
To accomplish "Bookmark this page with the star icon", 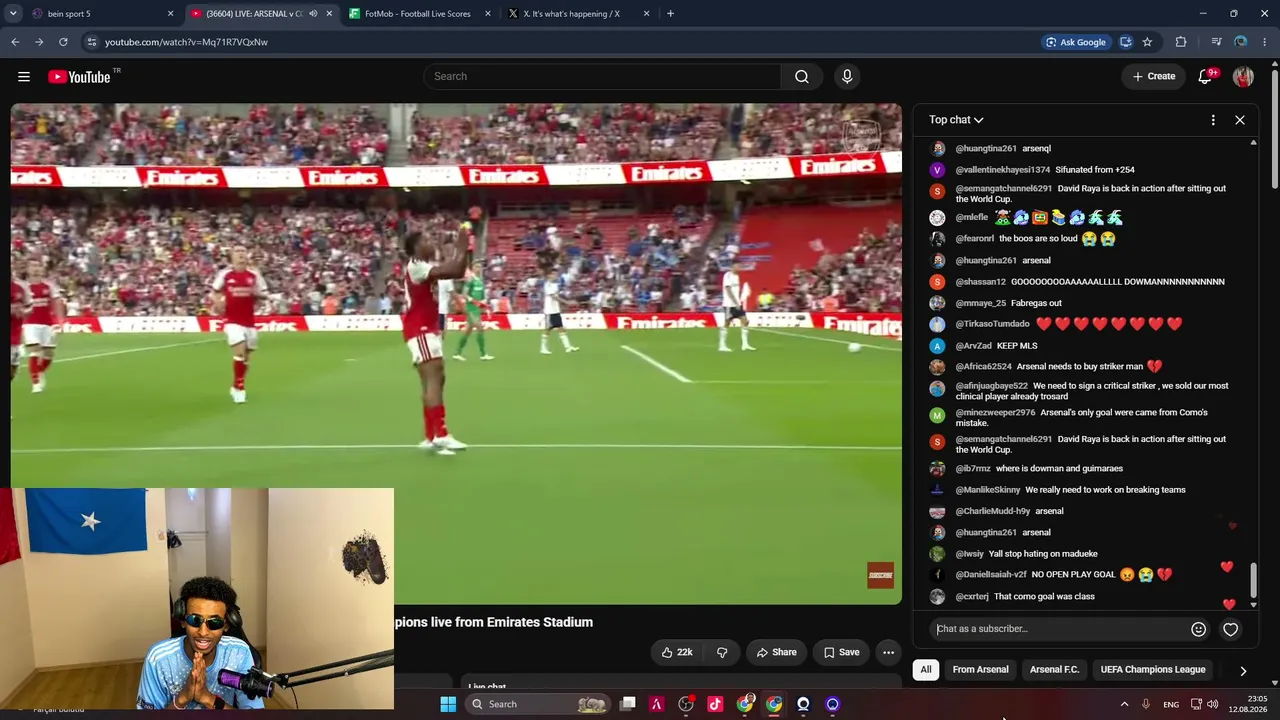I will [x=1147, y=42].
